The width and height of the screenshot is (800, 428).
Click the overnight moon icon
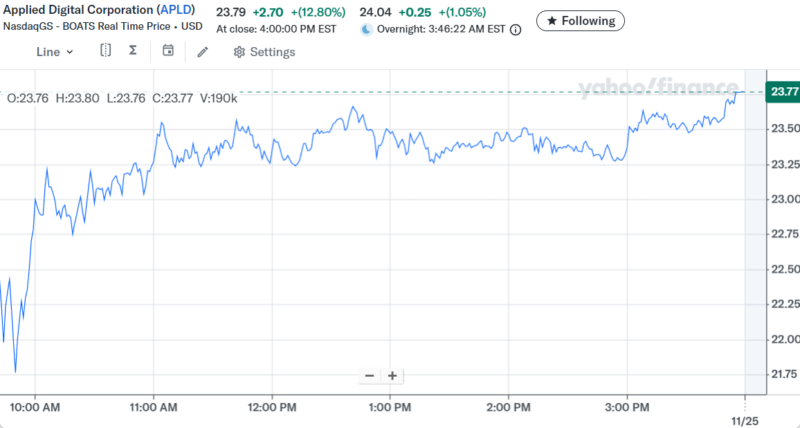click(366, 30)
